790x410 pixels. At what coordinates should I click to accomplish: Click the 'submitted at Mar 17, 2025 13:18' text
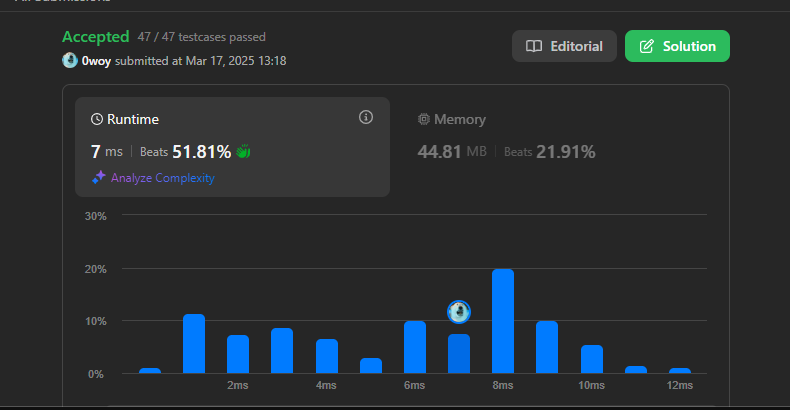(x=201, y=61)
